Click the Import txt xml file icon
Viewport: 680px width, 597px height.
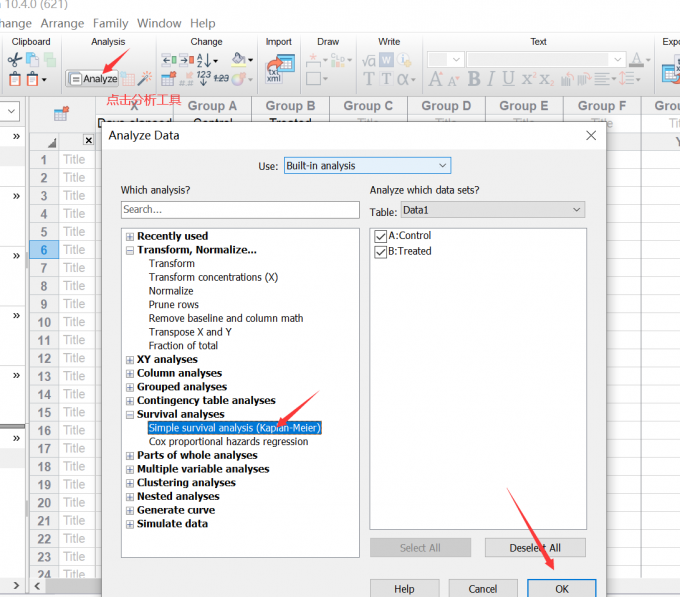tap(280, 69)
